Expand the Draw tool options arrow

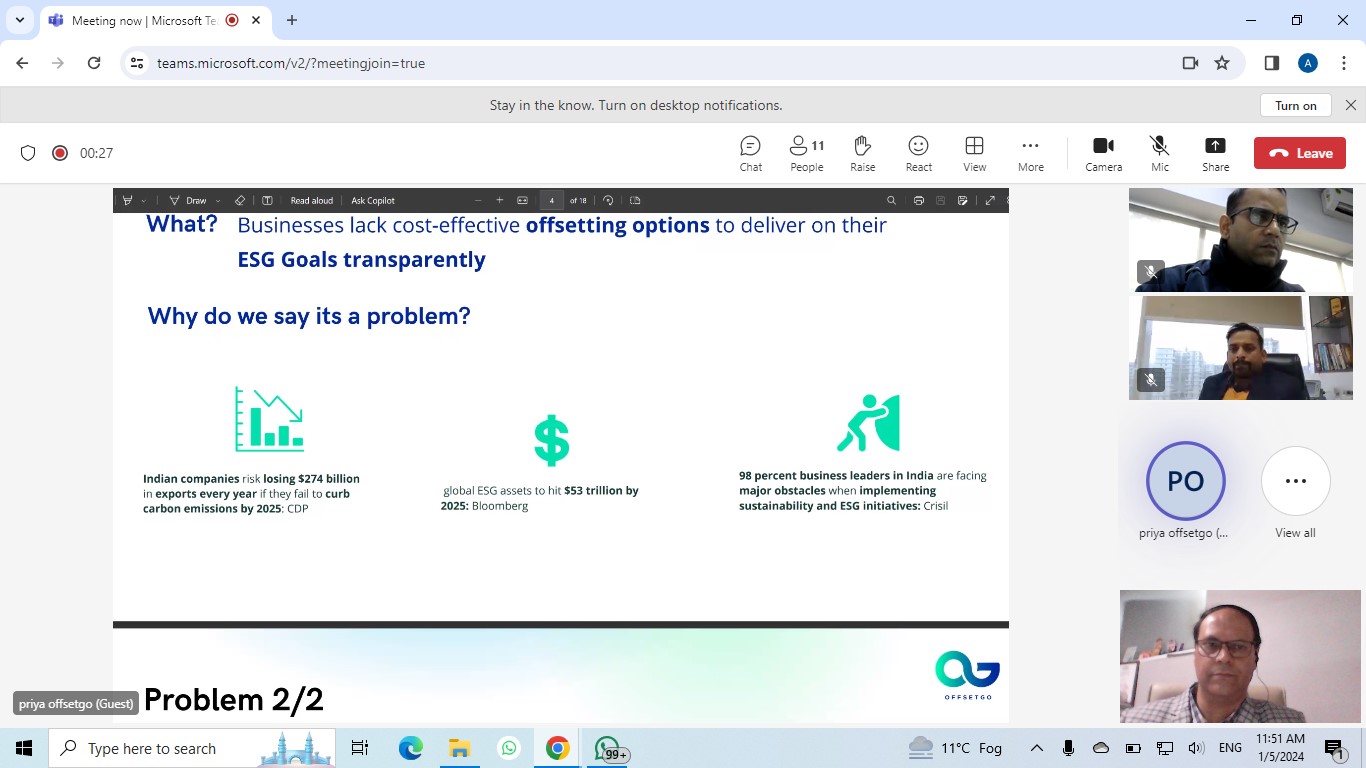218,200
